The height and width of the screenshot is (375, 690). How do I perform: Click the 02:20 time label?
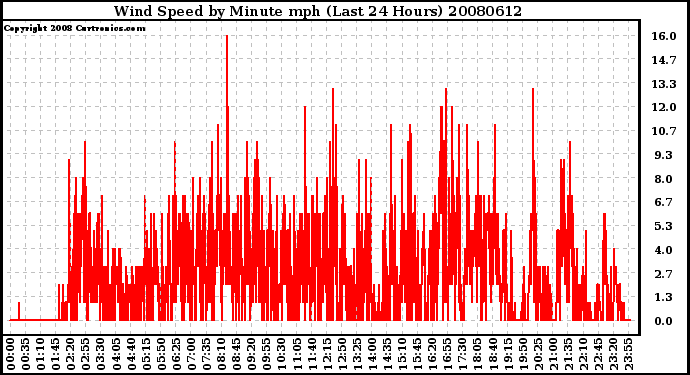(x=71, y=355)
